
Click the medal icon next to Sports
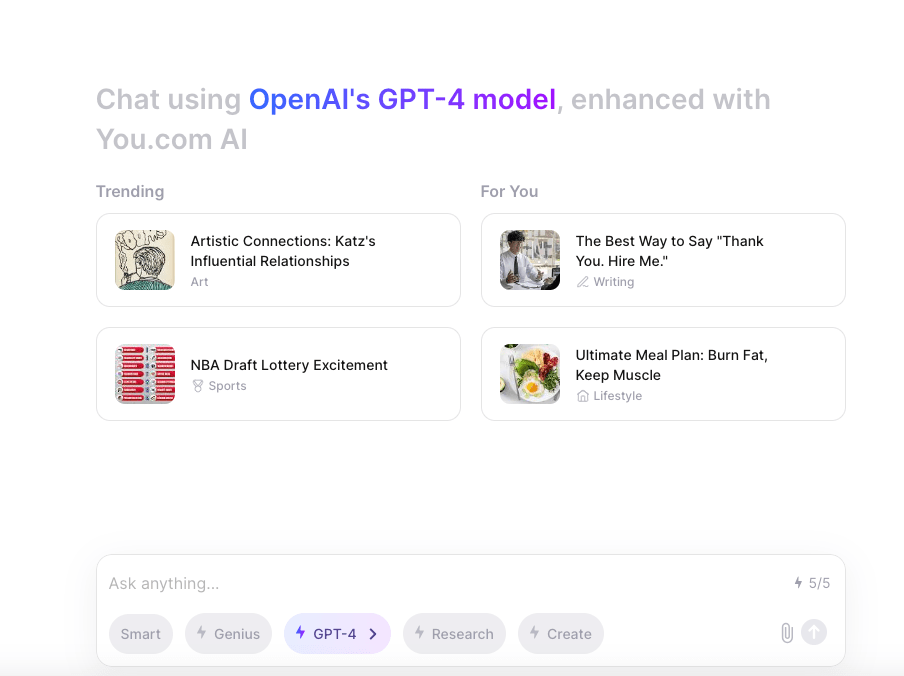(x=198, y=386)
